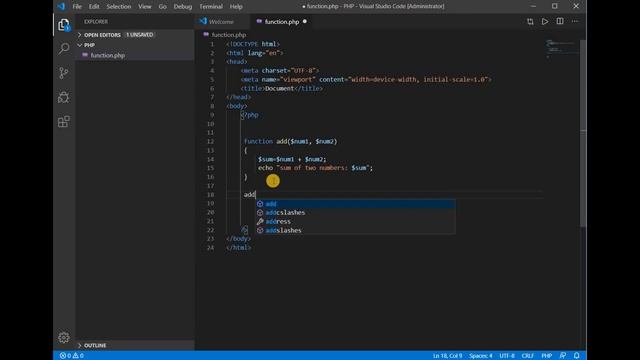Expand the Outline section
This screenshot has width=640, height=360.
pos(135,345)
